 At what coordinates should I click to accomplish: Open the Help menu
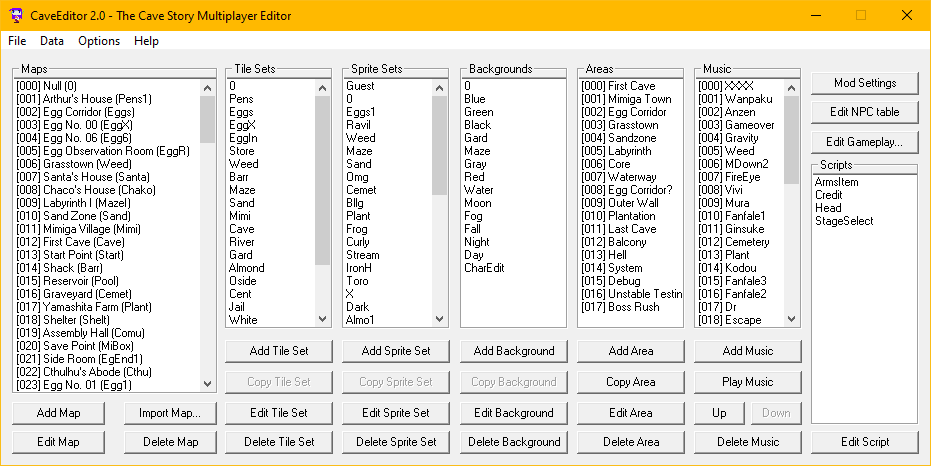[146, 40]
